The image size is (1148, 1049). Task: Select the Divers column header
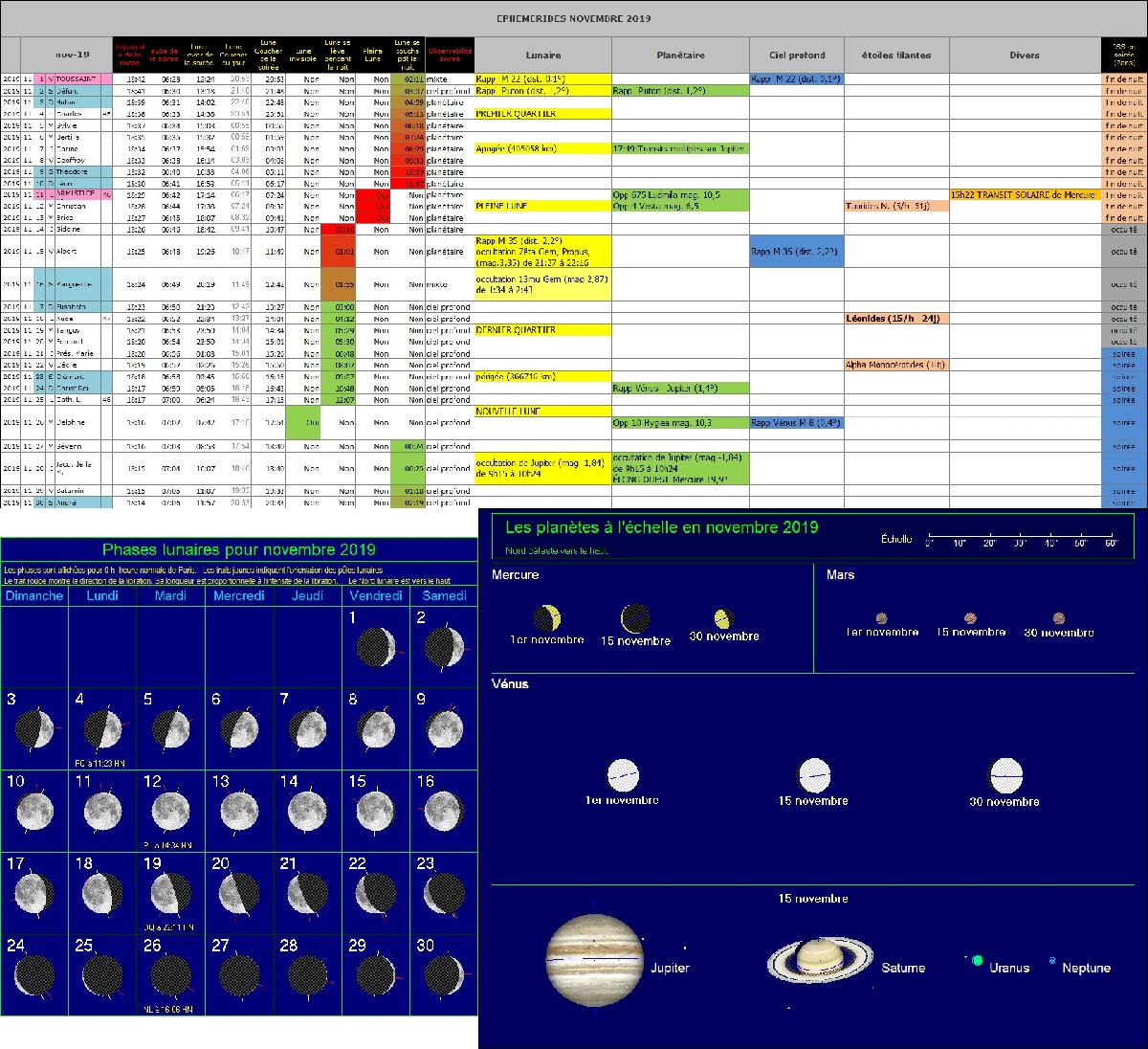1025,56
